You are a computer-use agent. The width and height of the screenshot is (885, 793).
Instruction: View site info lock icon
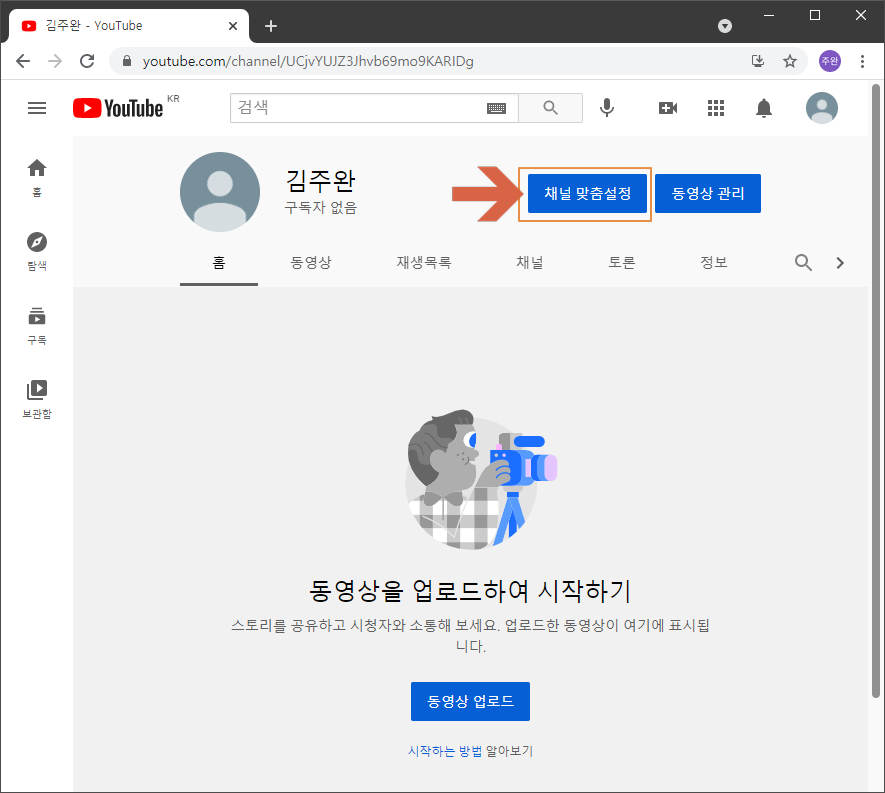point(126,61)
